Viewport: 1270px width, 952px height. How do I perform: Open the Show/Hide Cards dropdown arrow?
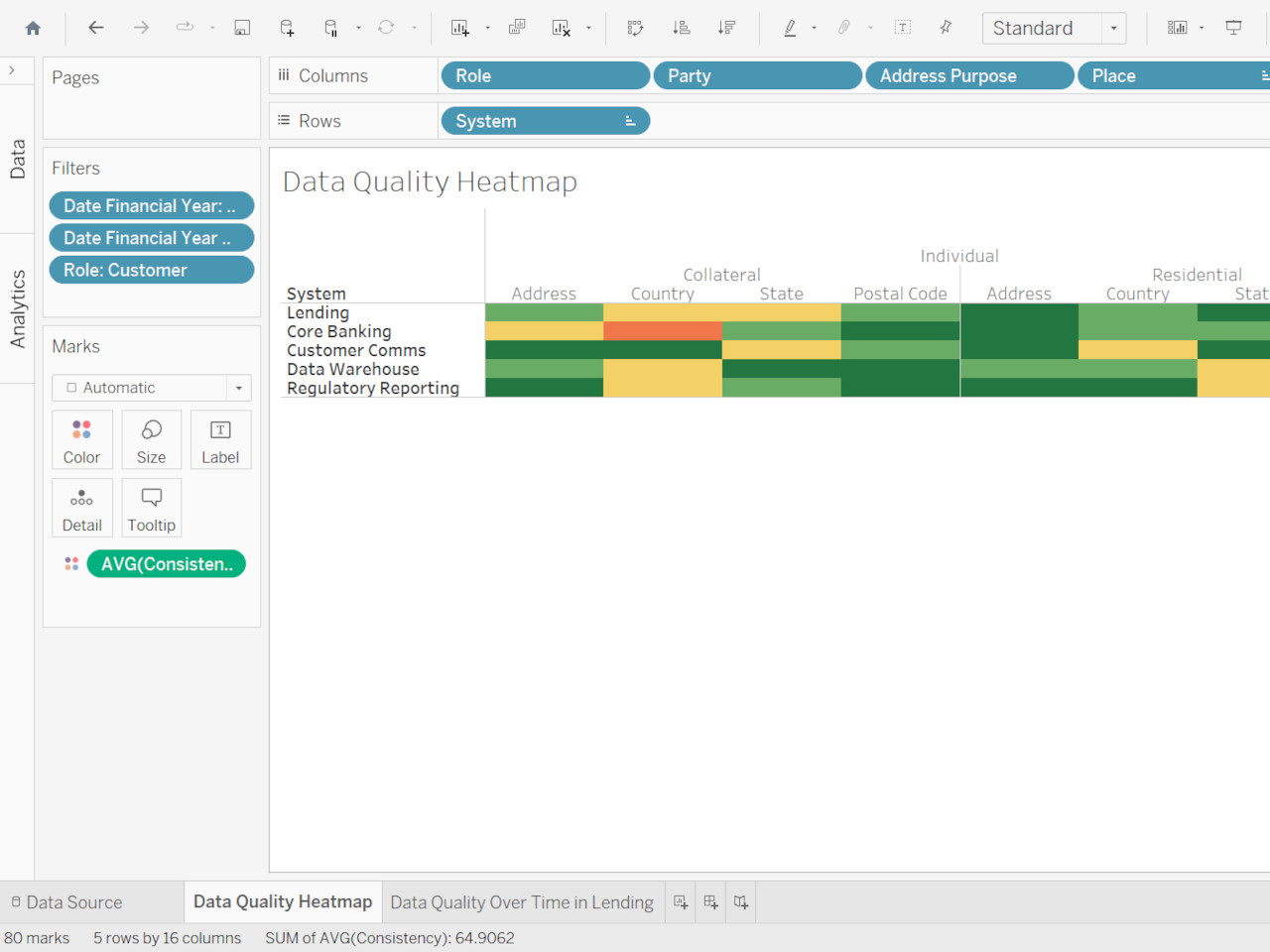tap(1201, 28)
